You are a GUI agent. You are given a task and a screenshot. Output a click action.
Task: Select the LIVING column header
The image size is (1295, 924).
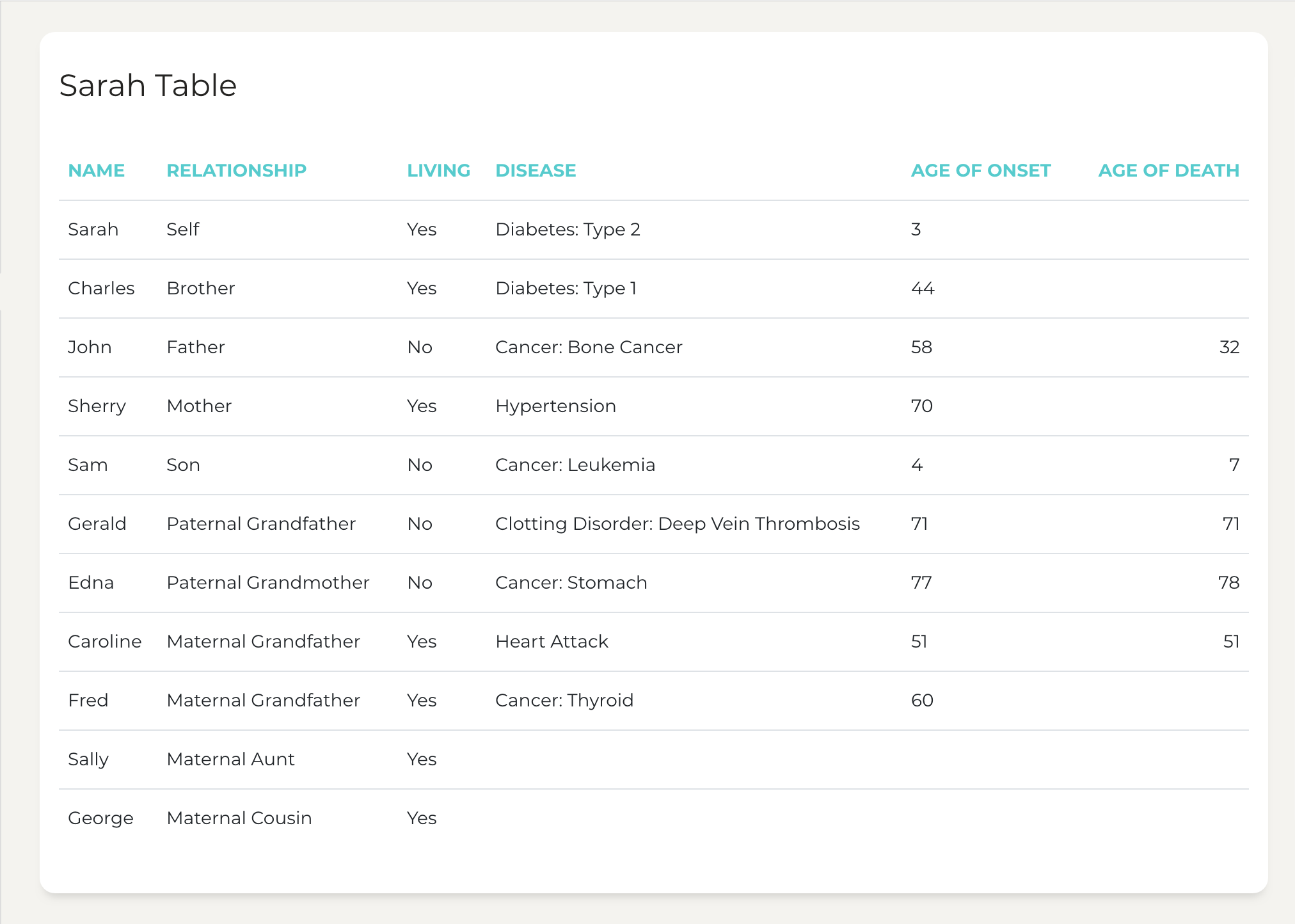coord(438,170)
